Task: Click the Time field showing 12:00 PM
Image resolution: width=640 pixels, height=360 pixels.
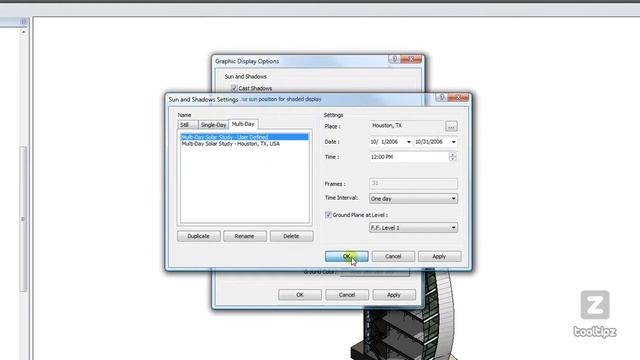Action: pos(409,157)
